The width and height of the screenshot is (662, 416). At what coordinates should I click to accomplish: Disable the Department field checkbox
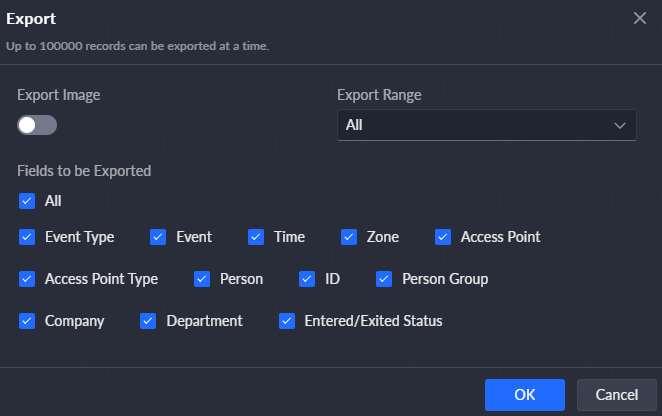click(x=148, y=321)
